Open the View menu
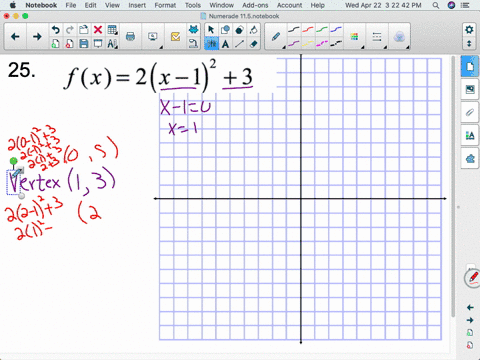480x360 pixels. pos(112,5)
